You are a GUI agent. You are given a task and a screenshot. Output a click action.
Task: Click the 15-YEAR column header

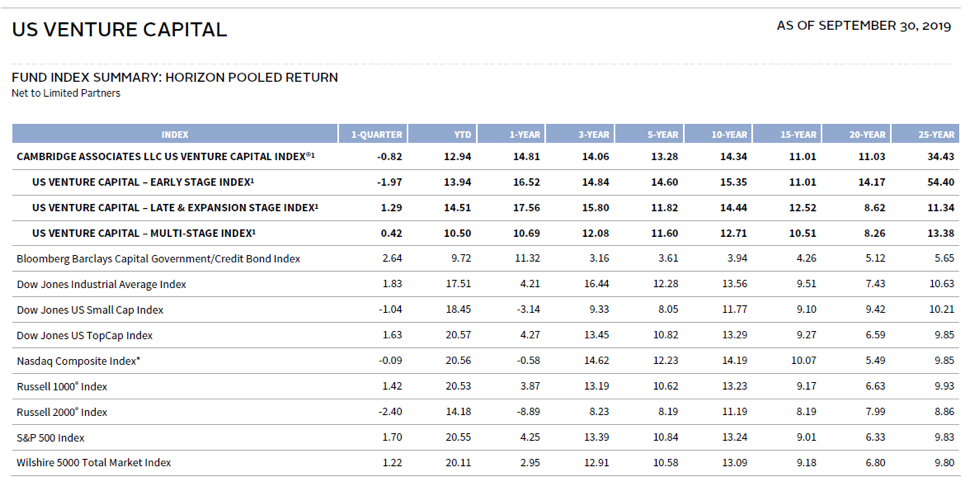(x=786, y=134)
